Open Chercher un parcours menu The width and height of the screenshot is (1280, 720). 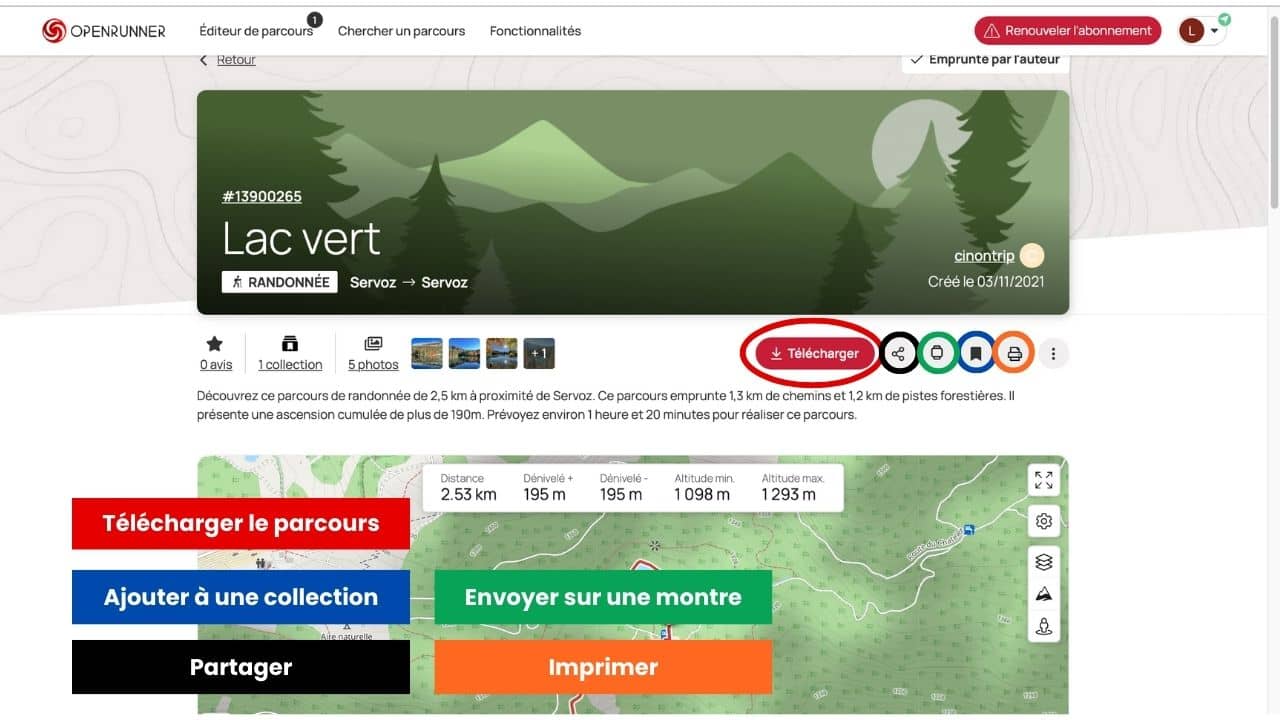click(x=401, y=31)
